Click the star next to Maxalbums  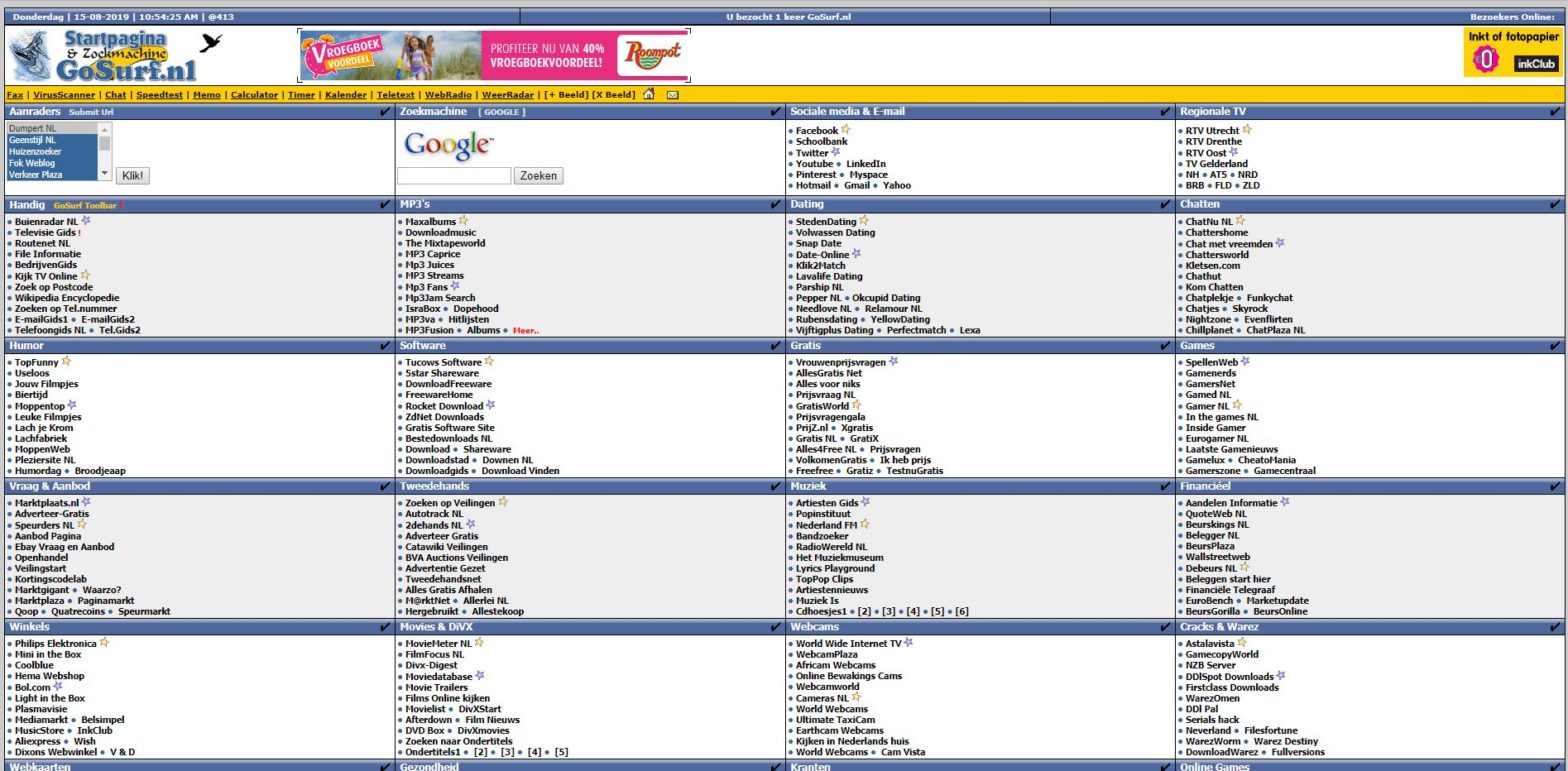tap(463, 221)
